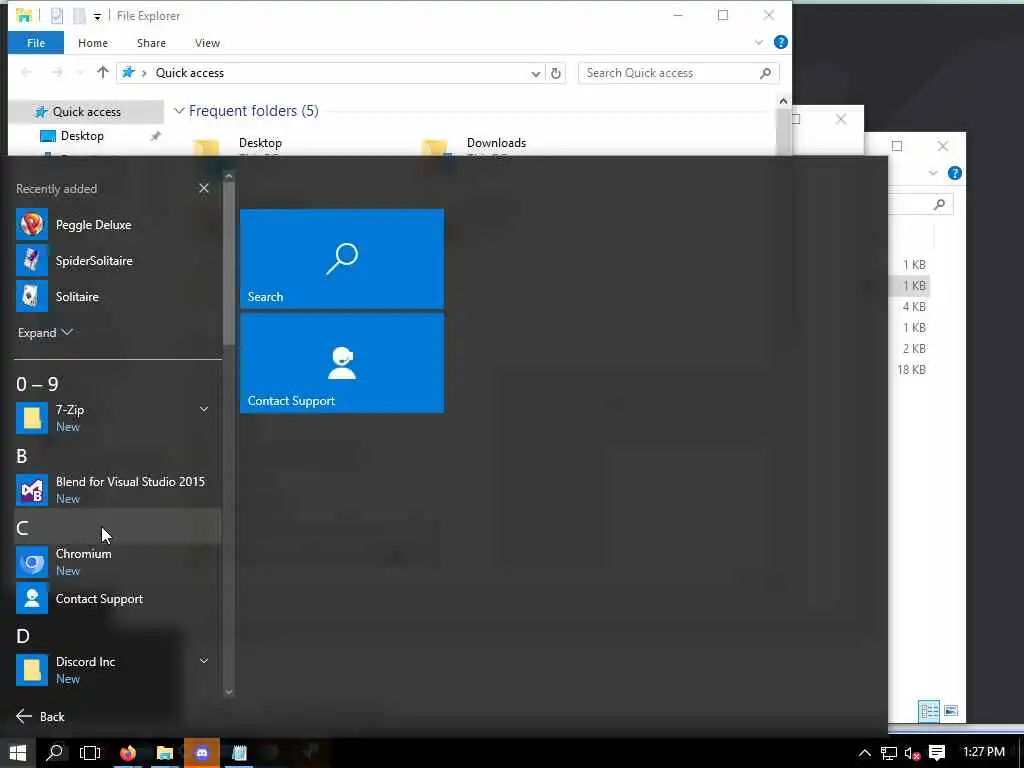This screenshot has height=768, width=1024.
Task: Show hidden system tray icons
Action: pos(864,753)
